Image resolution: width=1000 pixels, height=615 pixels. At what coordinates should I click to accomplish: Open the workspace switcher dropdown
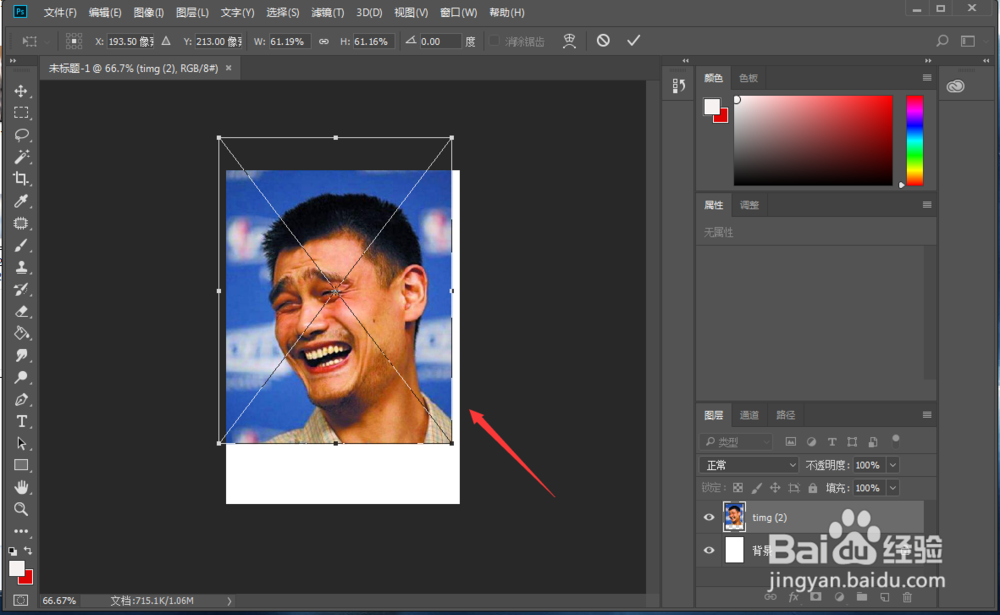click(x=972, y=41)
